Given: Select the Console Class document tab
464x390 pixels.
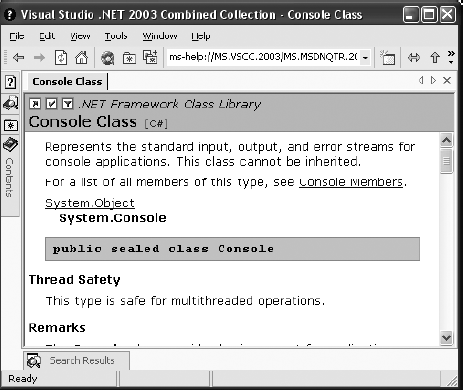Looking at the screenshot, I should pyautogui.click(x=67, y=82).
